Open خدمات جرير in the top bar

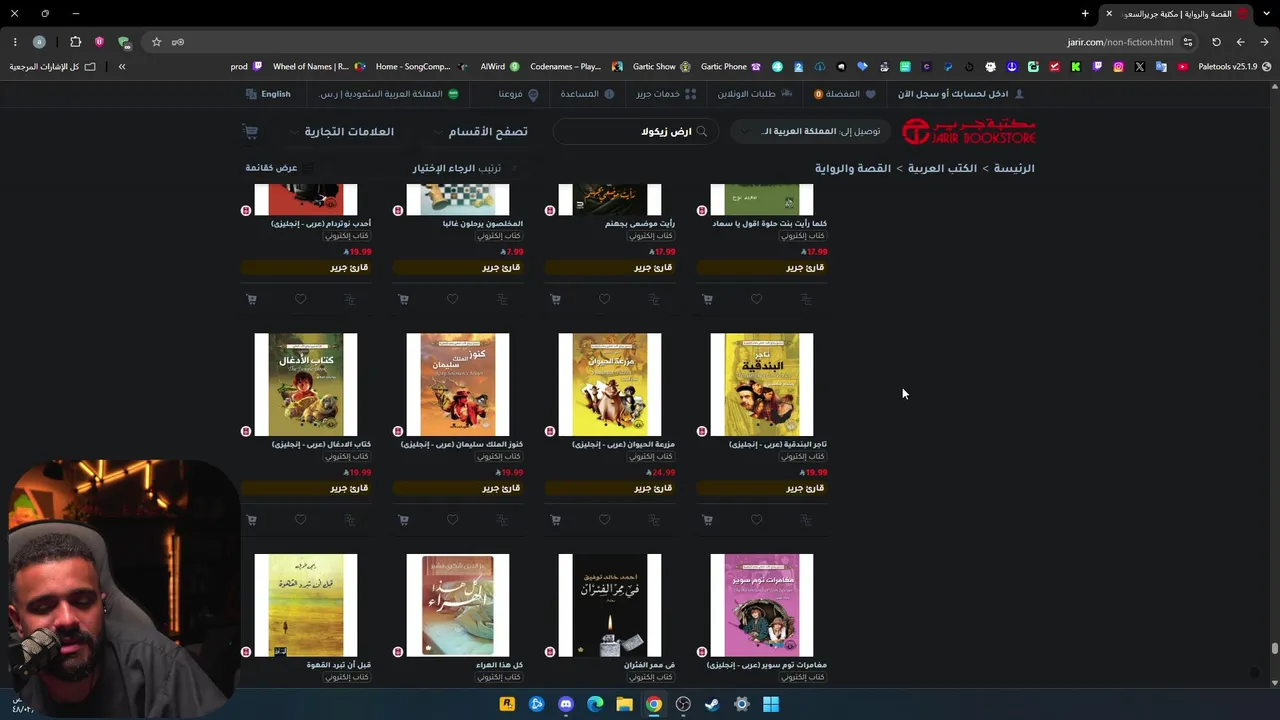[665, 94]
